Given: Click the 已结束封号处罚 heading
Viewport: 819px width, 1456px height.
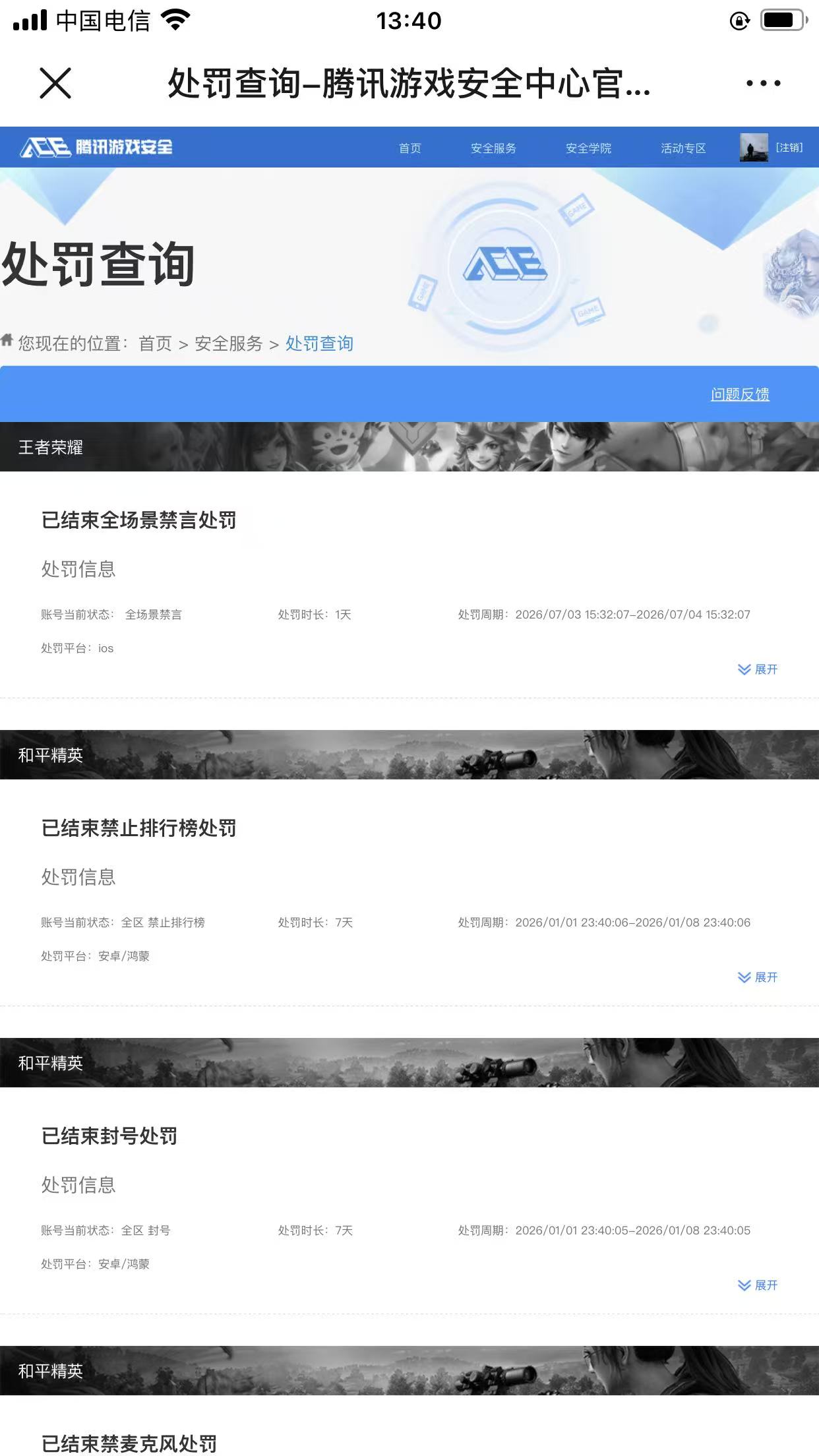Looking at the screenshot, I should [109, 1136].
